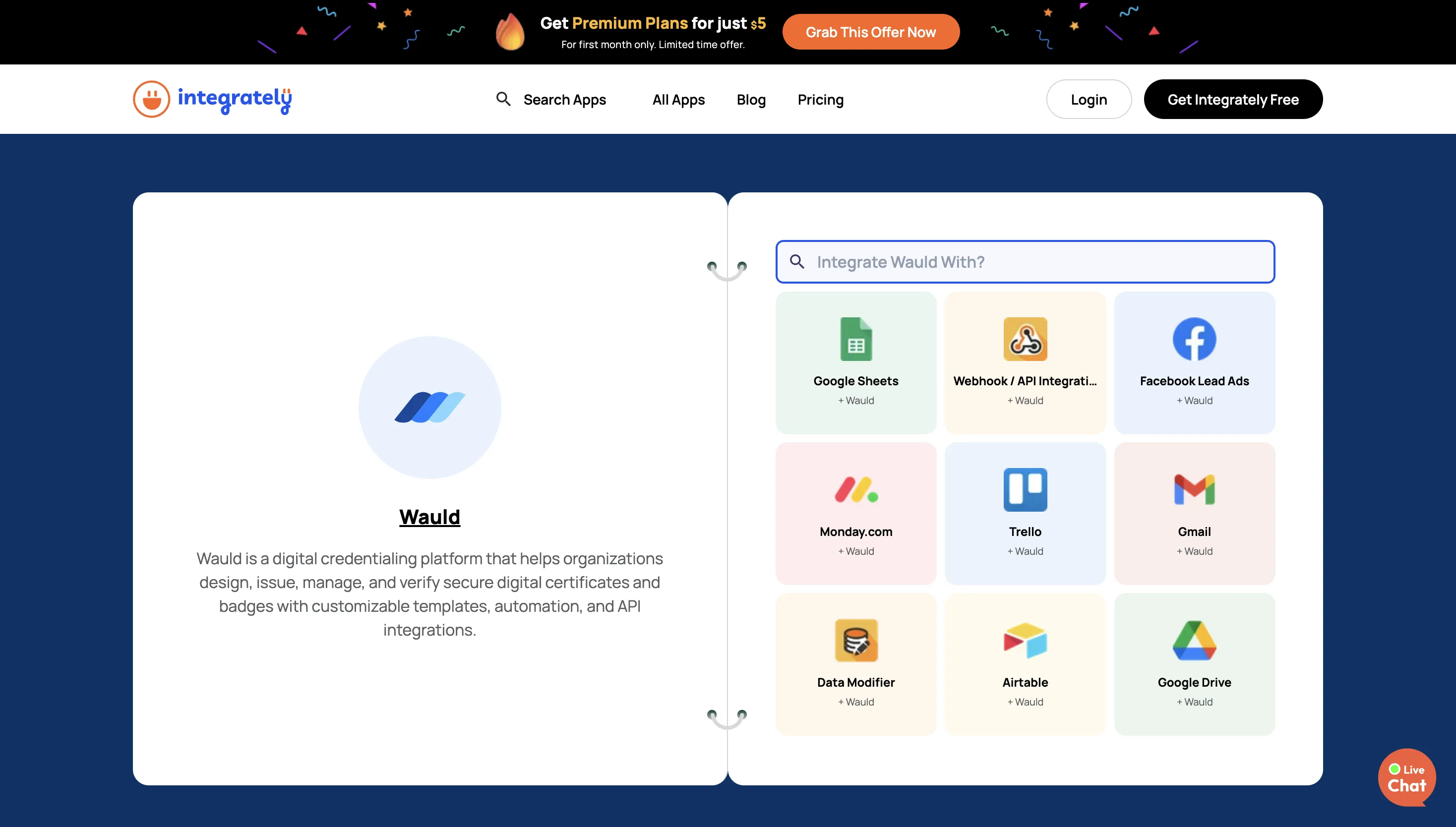Select the Airtable logo icon
The width and height of the screenshot is (1456, 827).
pos(1025,640)
